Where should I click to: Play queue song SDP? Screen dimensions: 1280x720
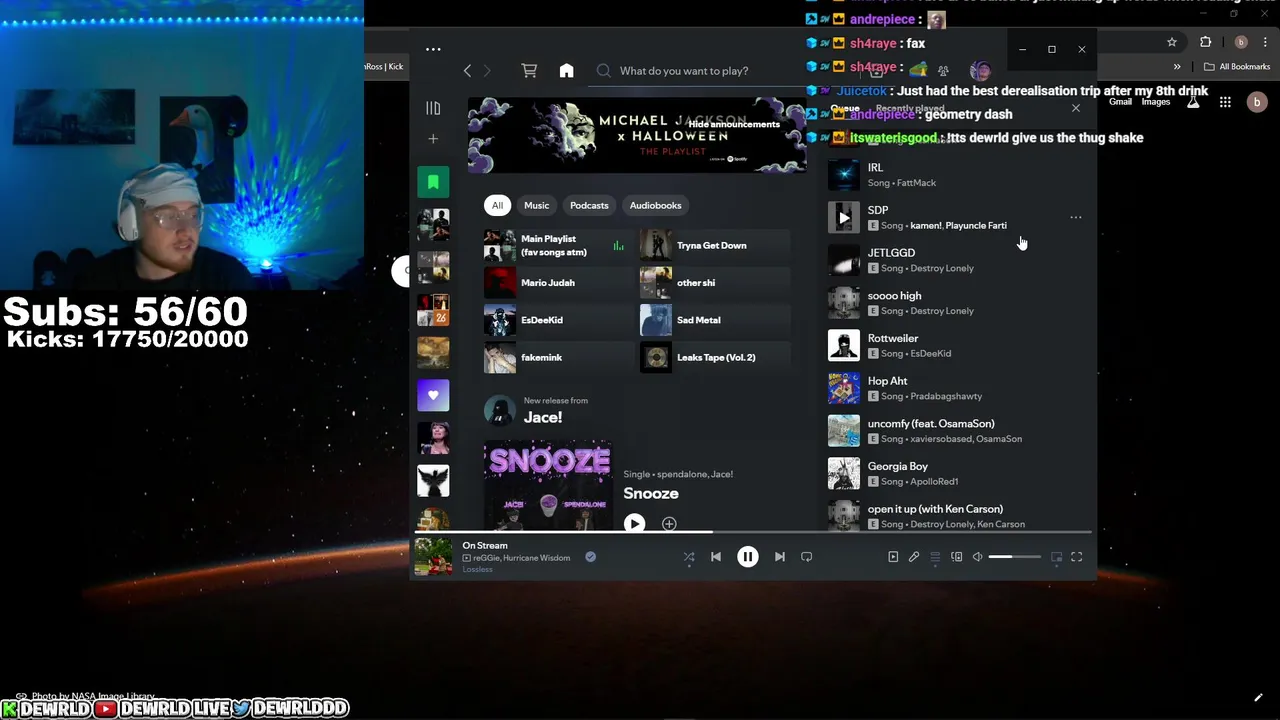click(x=844, y=217)
